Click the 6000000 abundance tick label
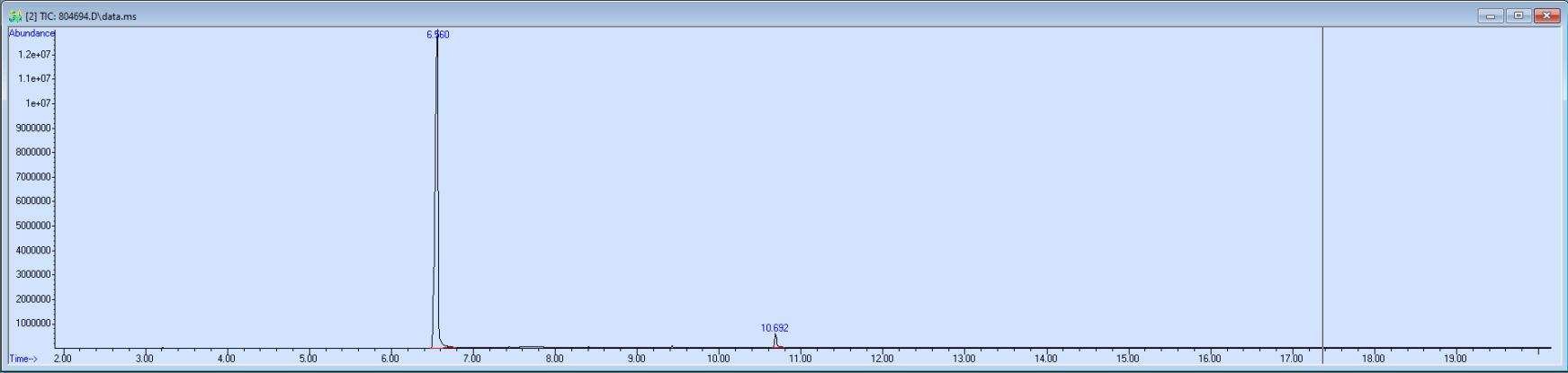 [x=33, y=201]
